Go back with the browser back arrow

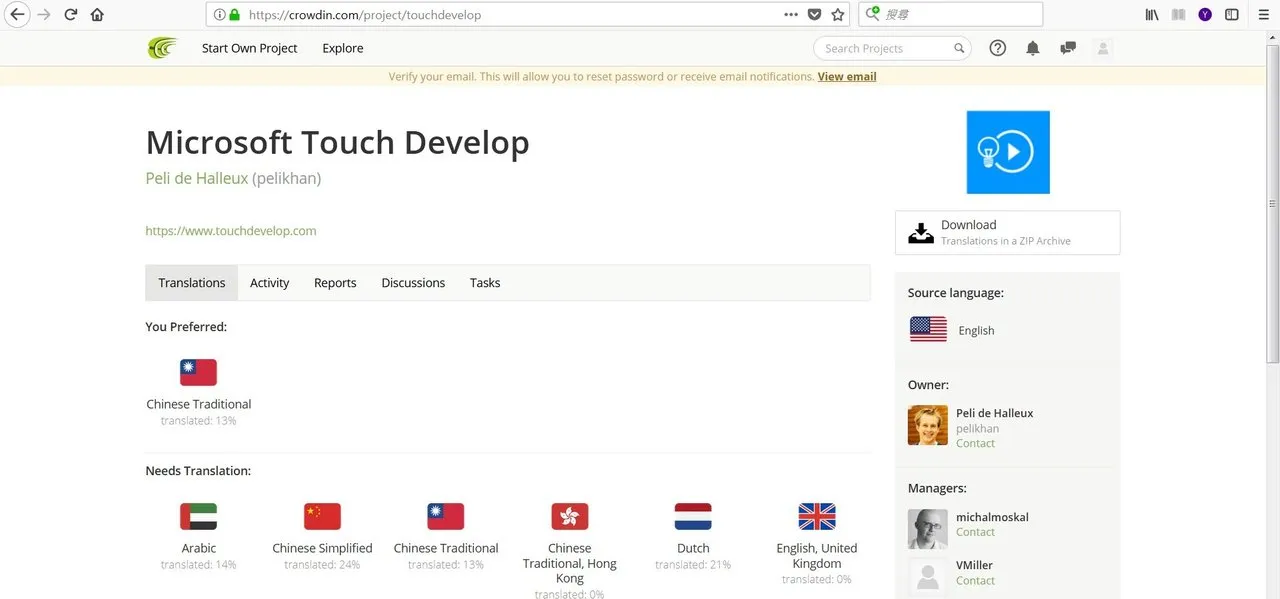click(x=17, y=15)
